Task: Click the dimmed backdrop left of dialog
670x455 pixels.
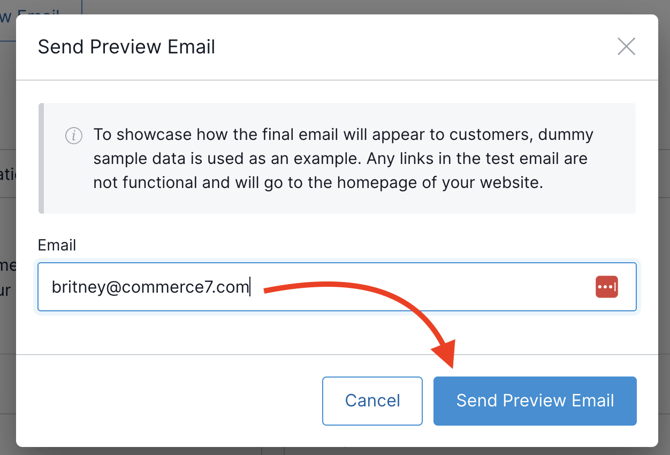Action: [x=7, y=250]
